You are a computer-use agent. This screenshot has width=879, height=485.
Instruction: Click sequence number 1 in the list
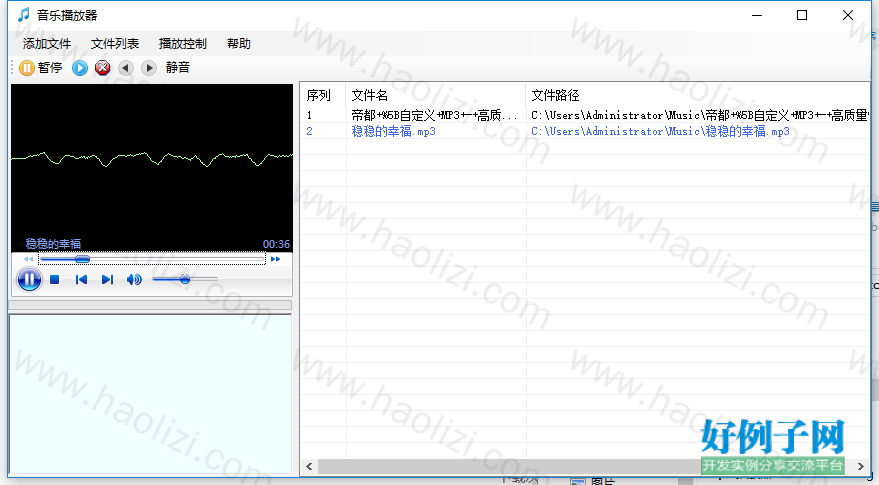point(309,116)
